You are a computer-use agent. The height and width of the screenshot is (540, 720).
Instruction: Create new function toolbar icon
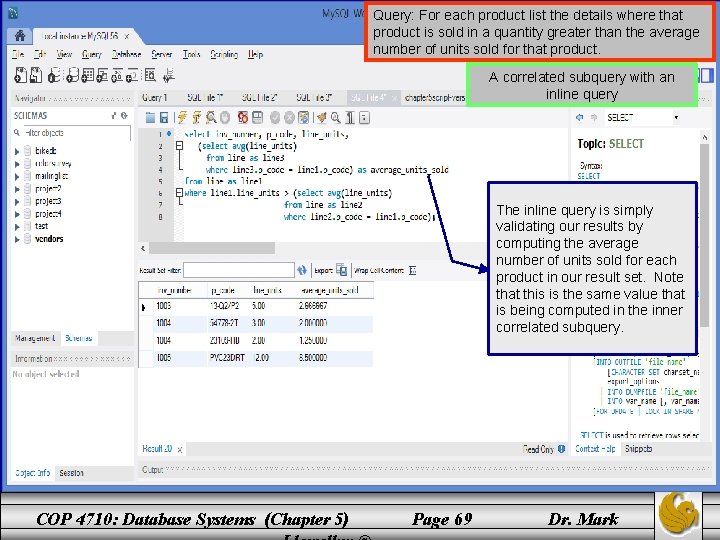click(x=132, y=75)
